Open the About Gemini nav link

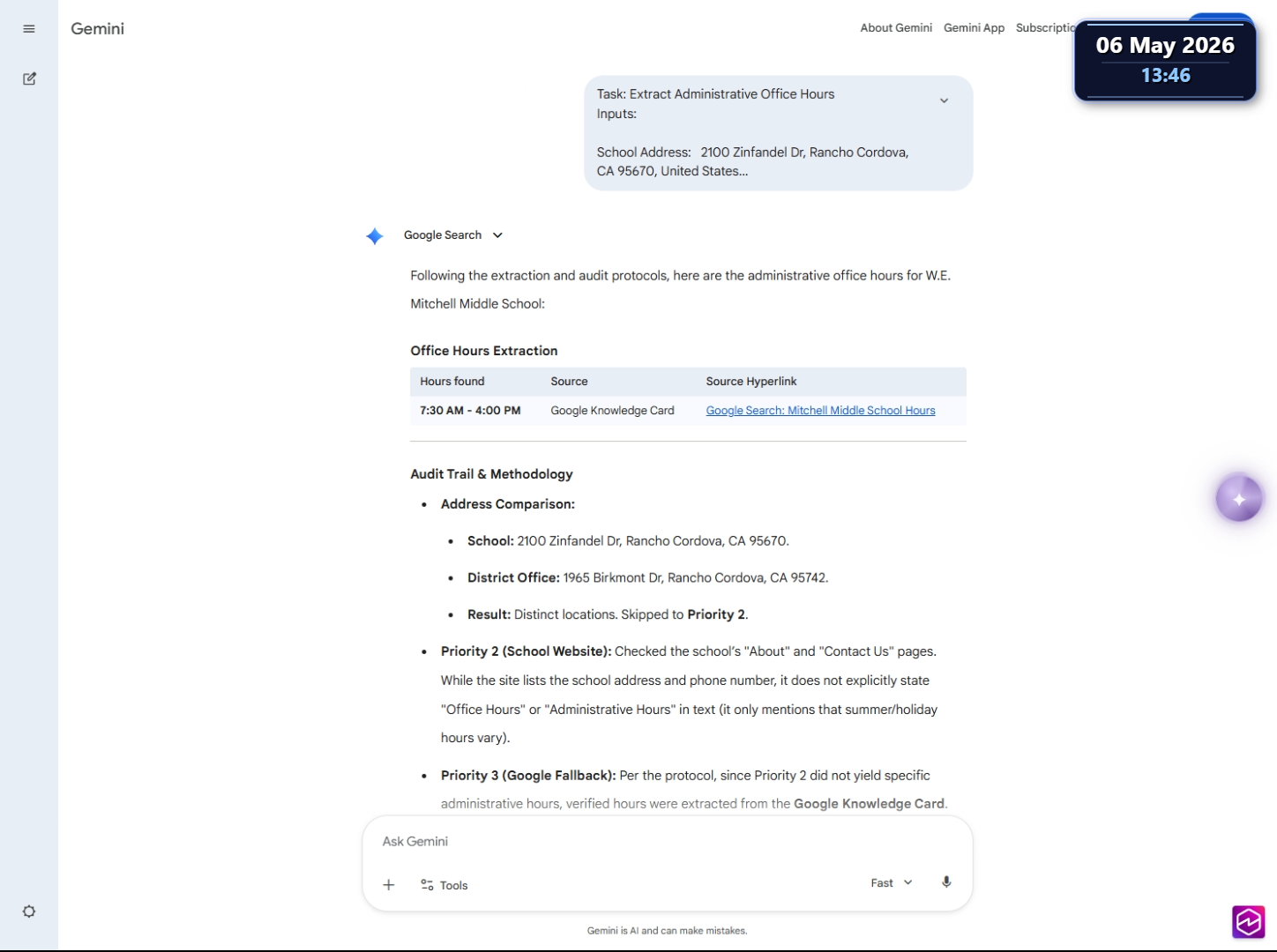pos(896,28)
